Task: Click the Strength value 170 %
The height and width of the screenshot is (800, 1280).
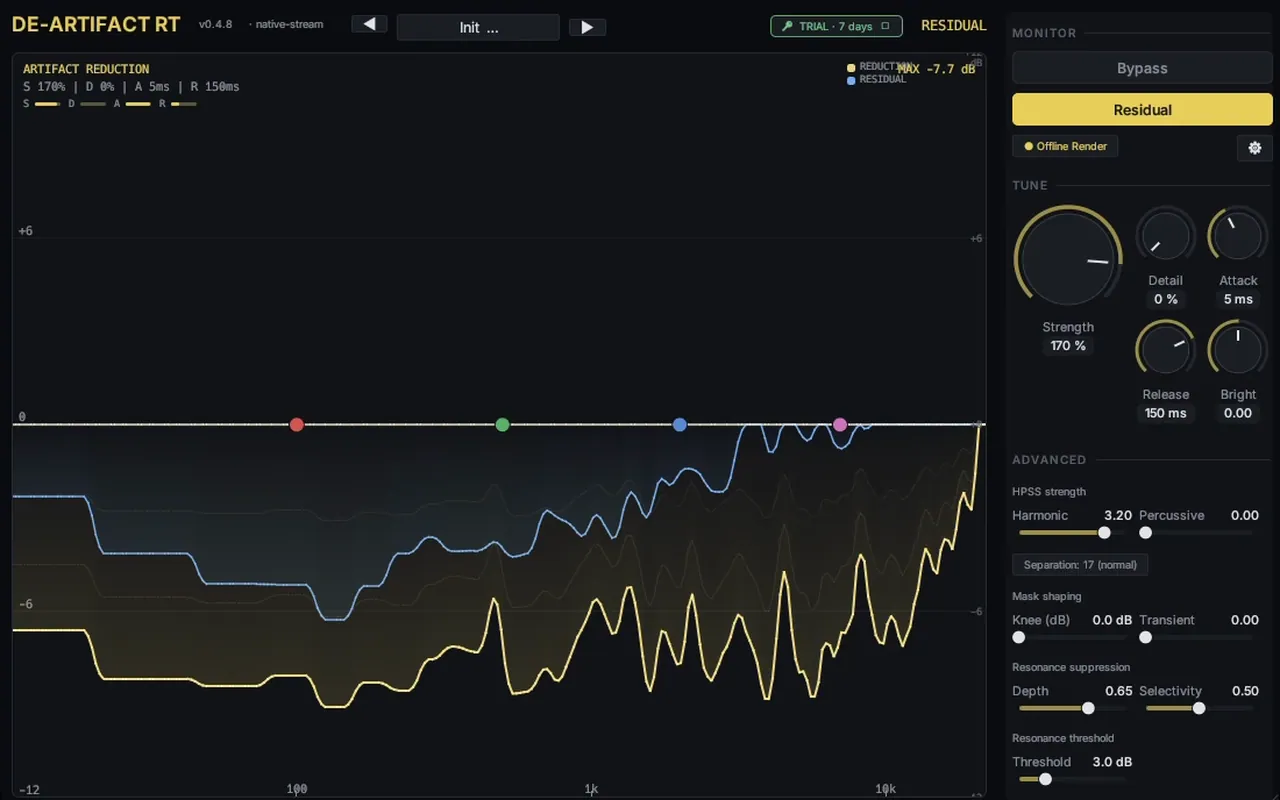Action: coord(1068,346)
